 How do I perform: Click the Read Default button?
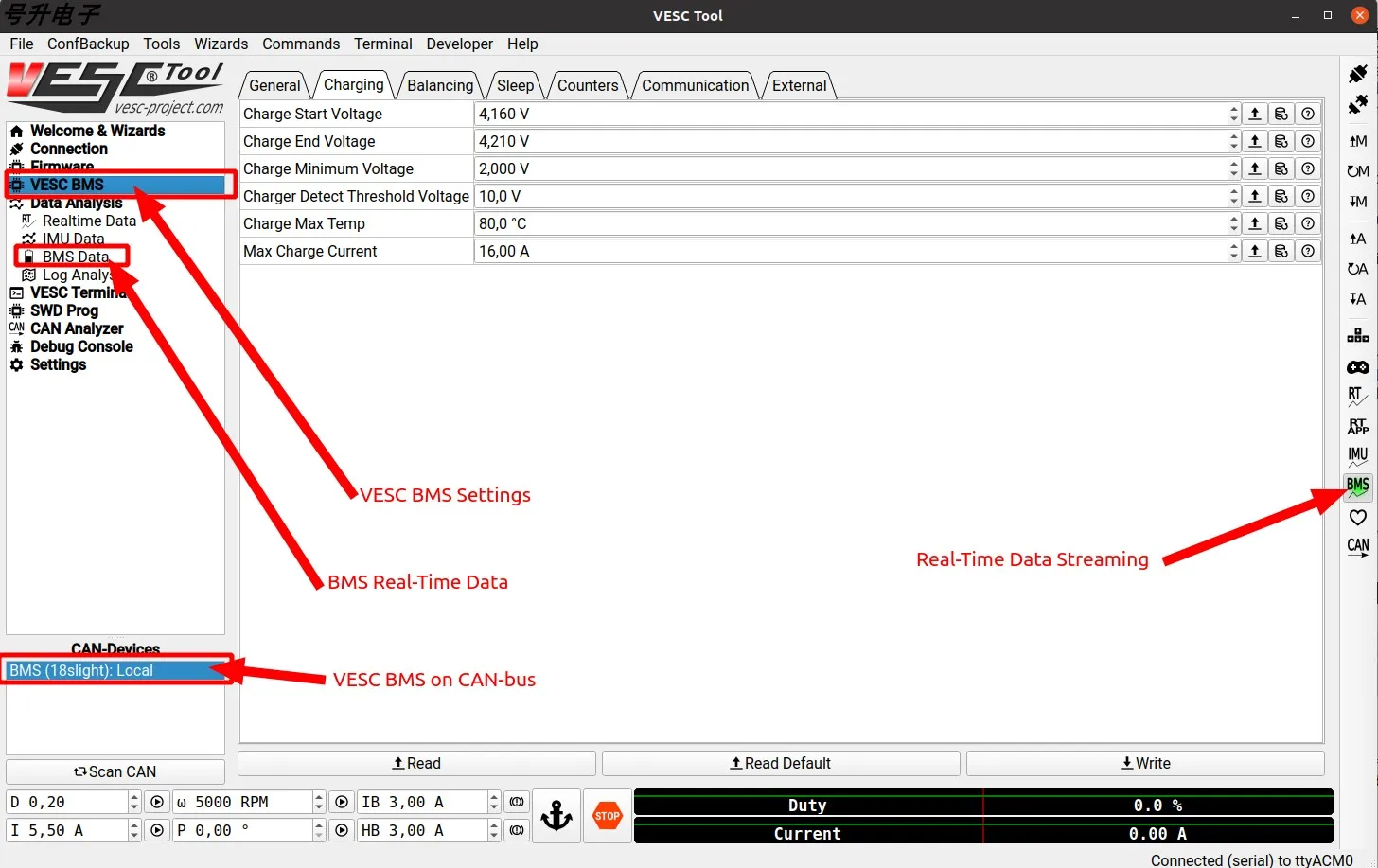pyautogui.click(x=781, y=763)
